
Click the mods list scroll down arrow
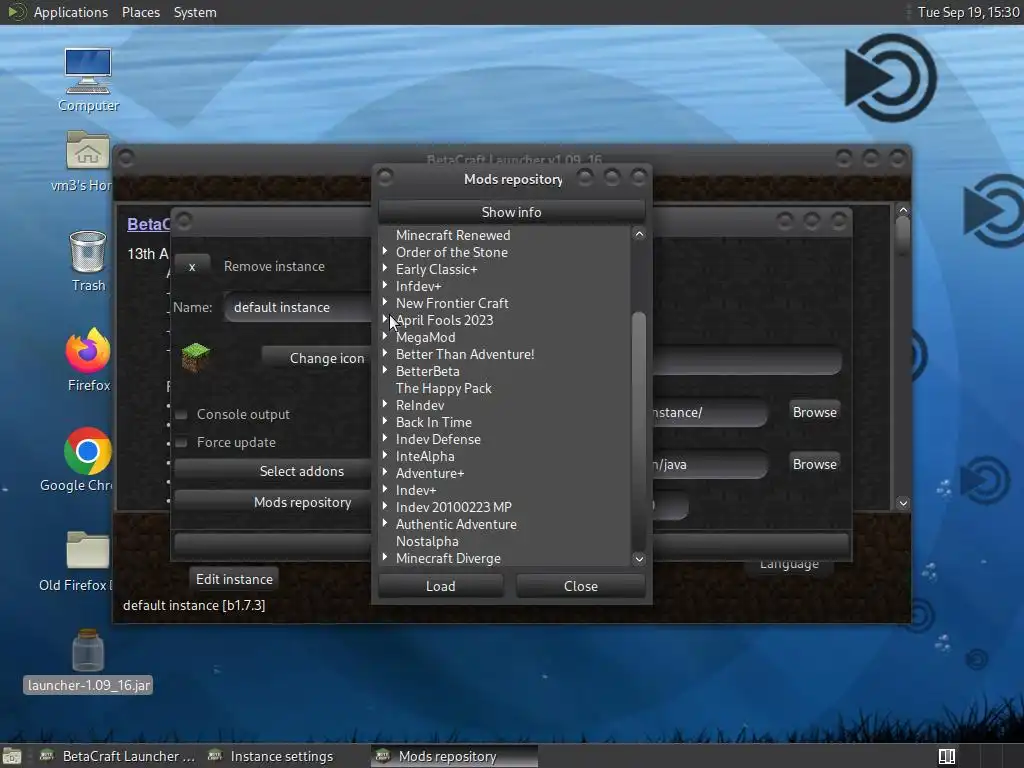point(639,559)
